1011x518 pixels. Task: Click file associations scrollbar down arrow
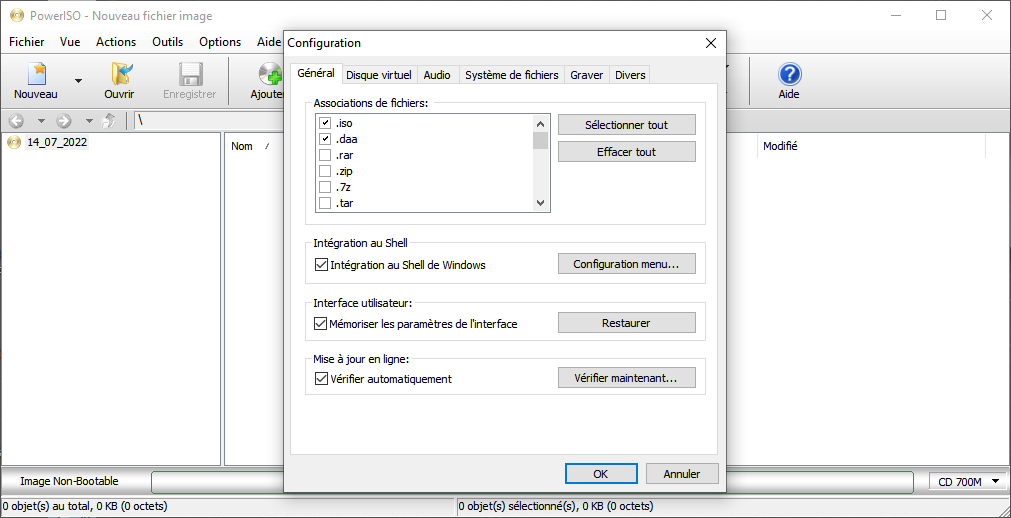click(x=540, y=203)
